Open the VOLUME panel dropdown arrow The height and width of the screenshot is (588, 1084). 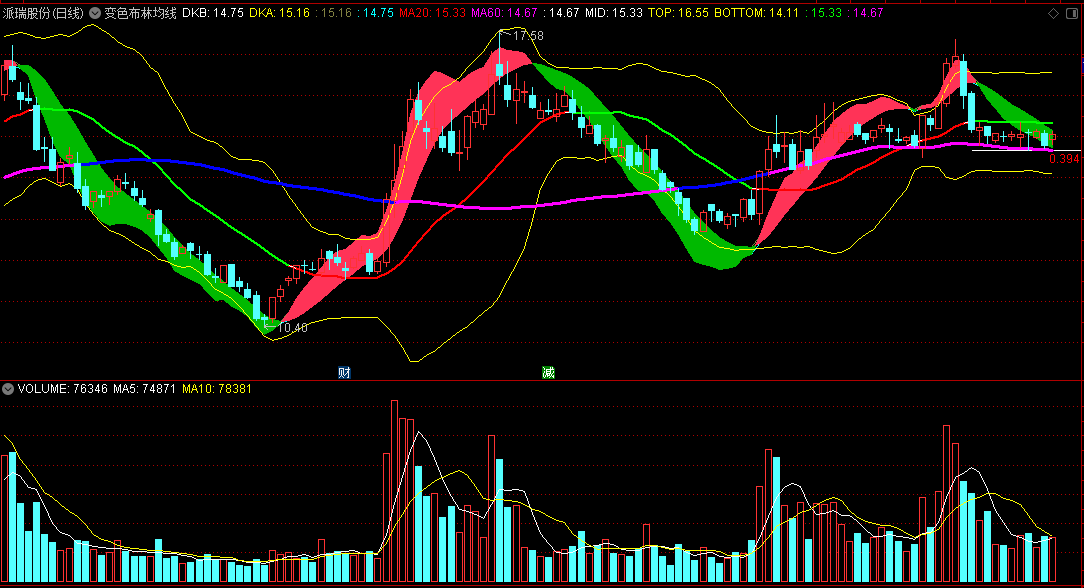coord(8,389)
